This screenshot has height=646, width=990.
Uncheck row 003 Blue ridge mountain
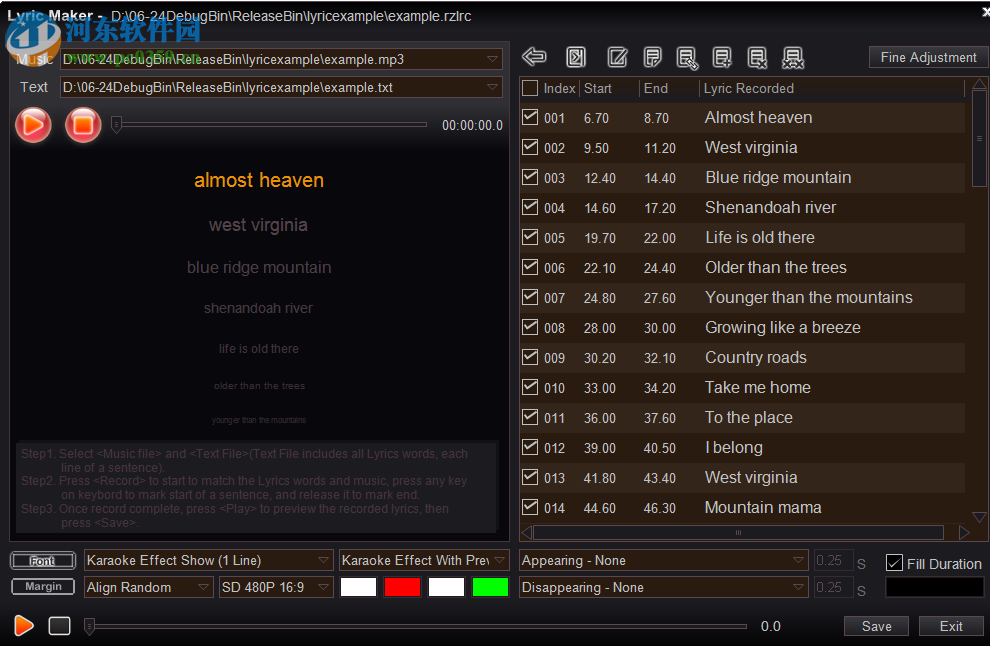coord(530,177)
